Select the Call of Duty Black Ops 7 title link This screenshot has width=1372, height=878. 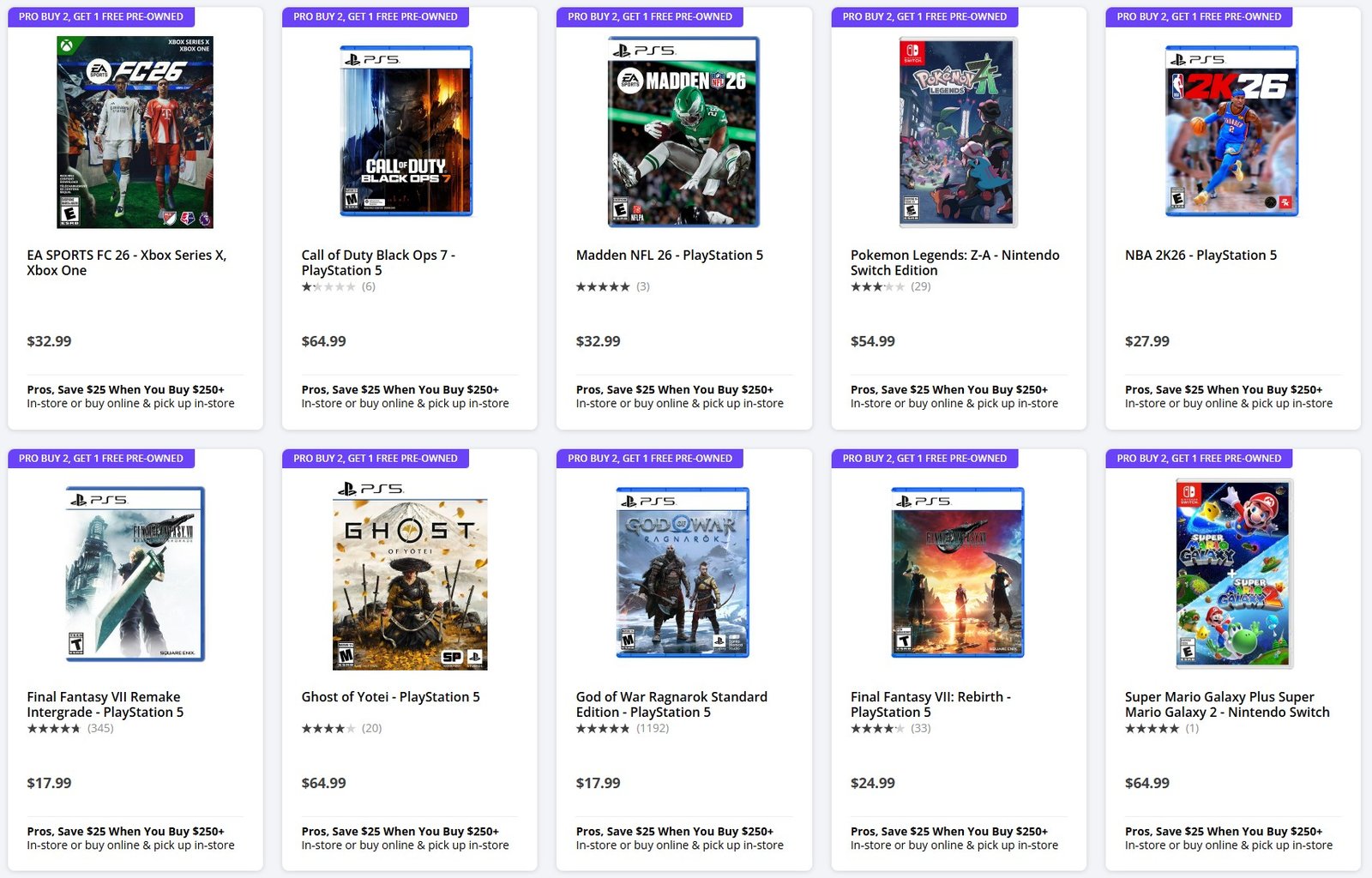(x=377, y=262)
